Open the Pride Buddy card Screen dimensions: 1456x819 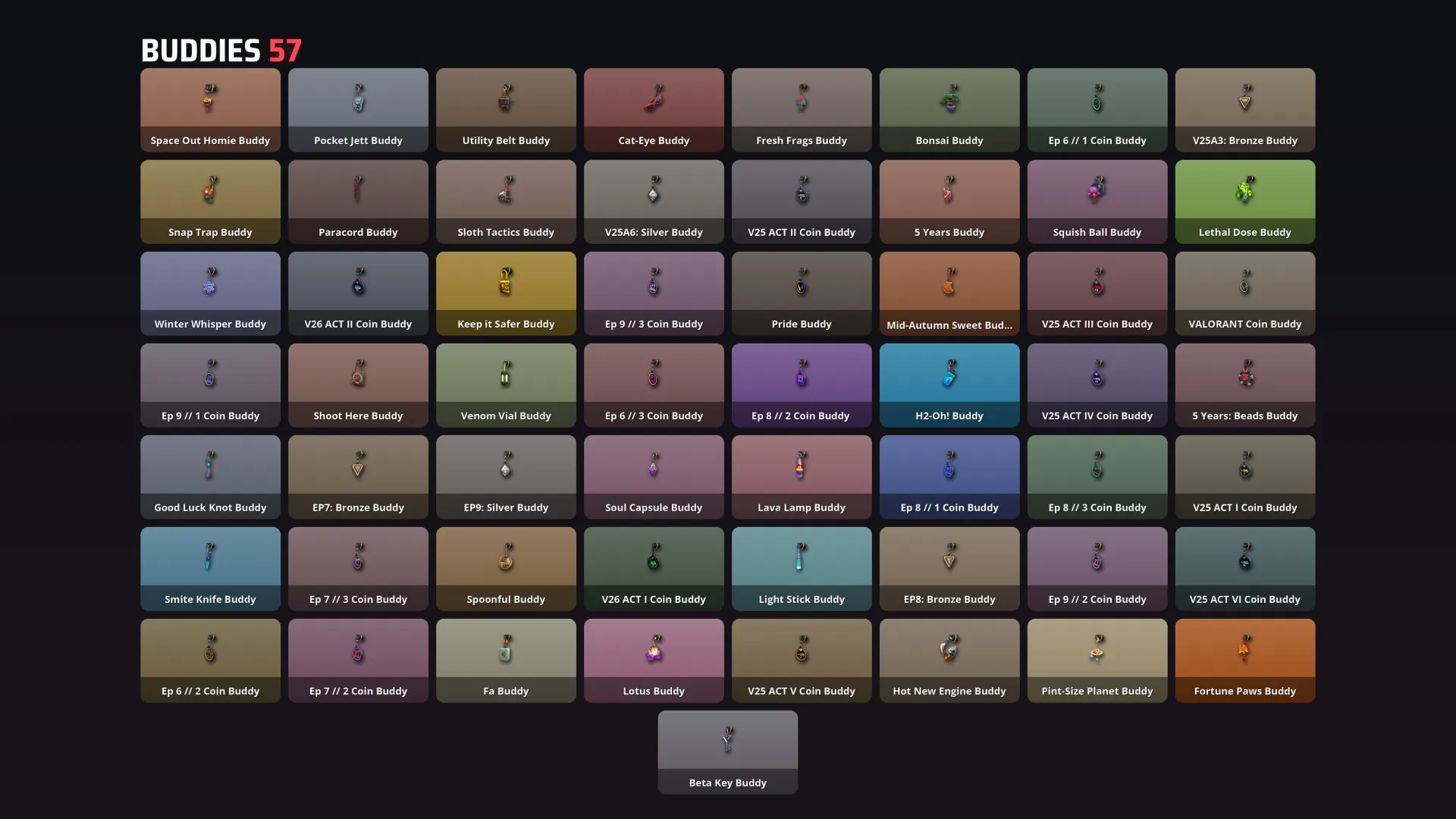click(x=802, y=293)
